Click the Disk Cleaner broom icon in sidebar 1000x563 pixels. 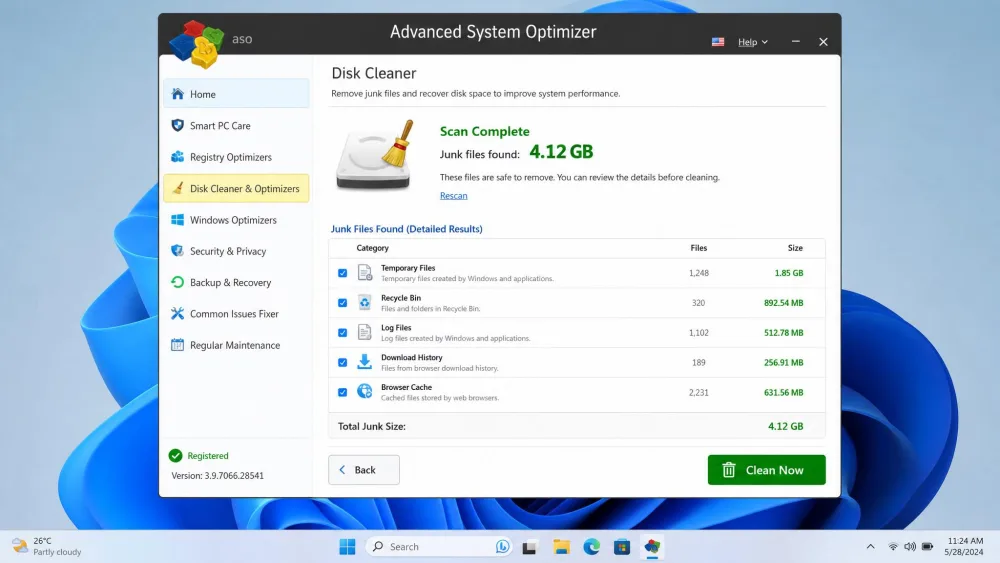click(x=177, y=188)
